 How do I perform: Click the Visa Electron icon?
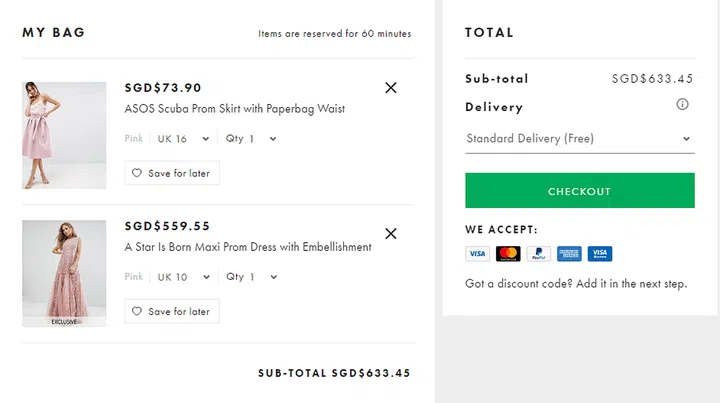(x=600, y=254)
